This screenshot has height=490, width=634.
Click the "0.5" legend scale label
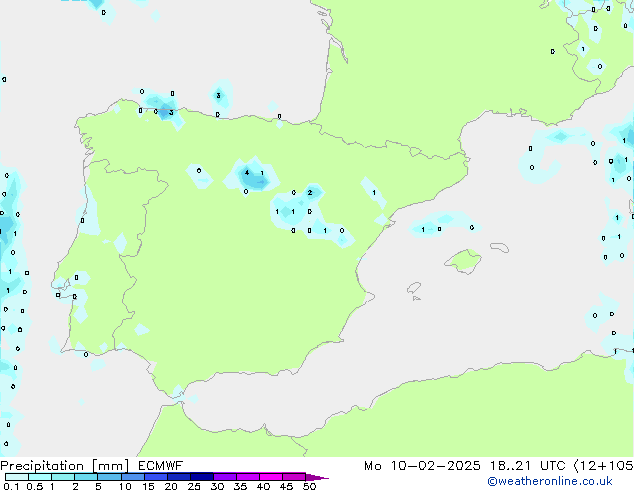35,486
